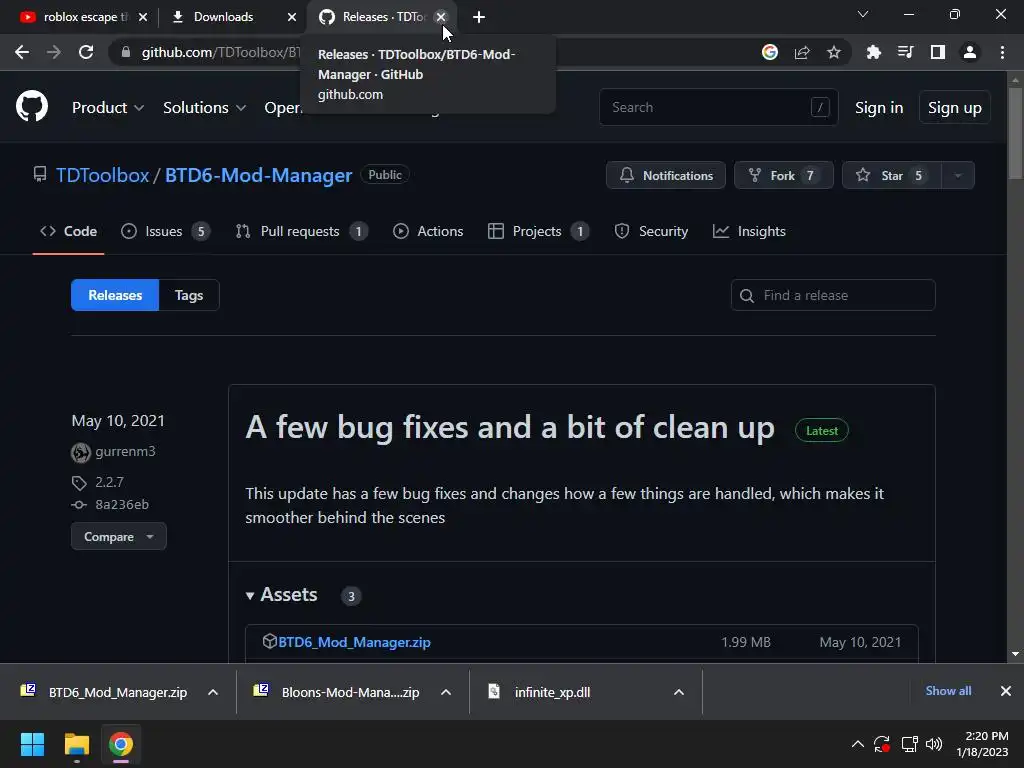
Task: Open the release title 'A few bug fixes'
Action: [510, 428]
